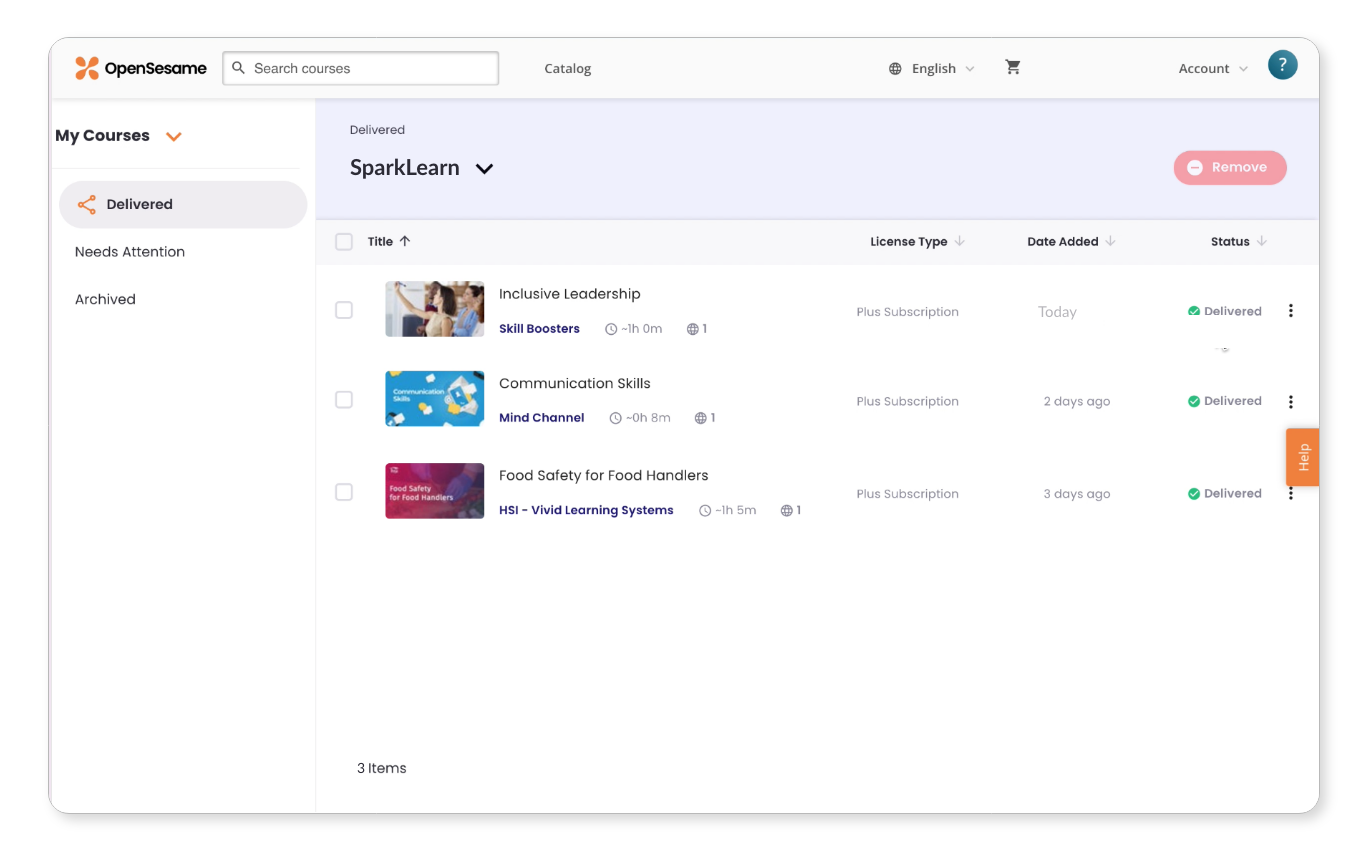Click the Delivered share icon in sidebar
This screenshot has height=851, width=1368.
click(87, 204)
